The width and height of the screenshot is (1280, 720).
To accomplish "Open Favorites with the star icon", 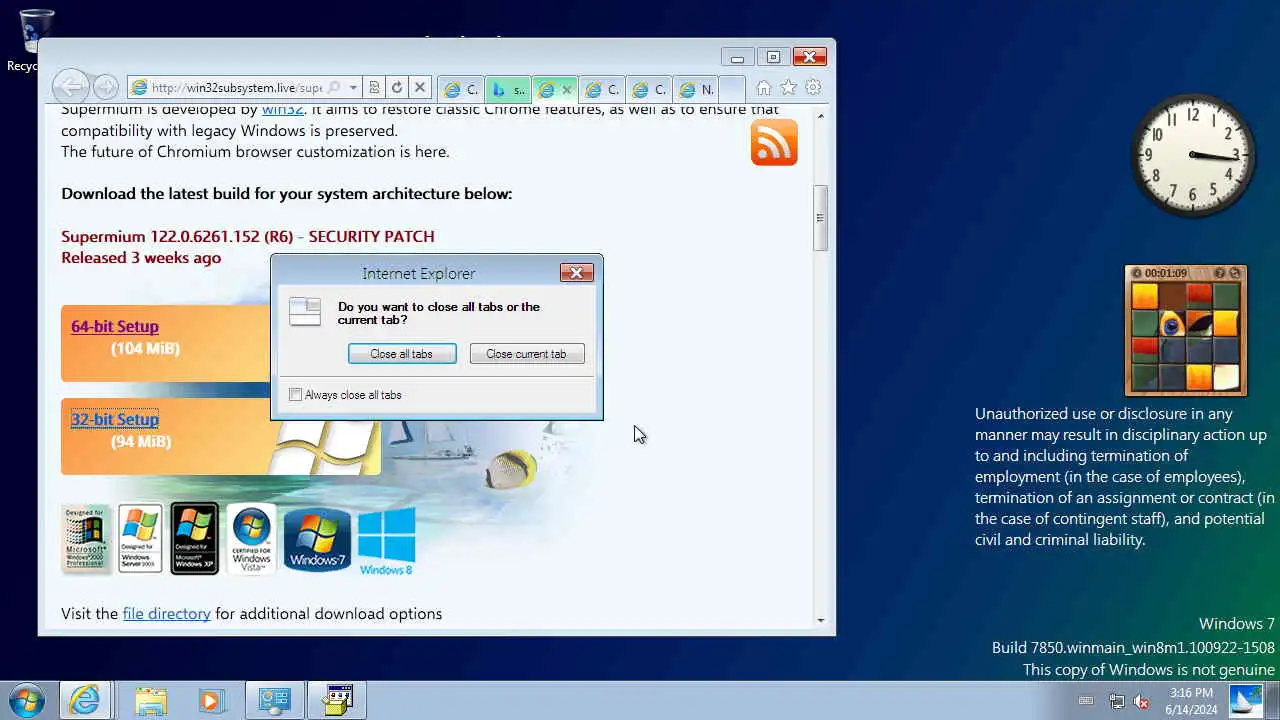I will click(x=789, y=88).
